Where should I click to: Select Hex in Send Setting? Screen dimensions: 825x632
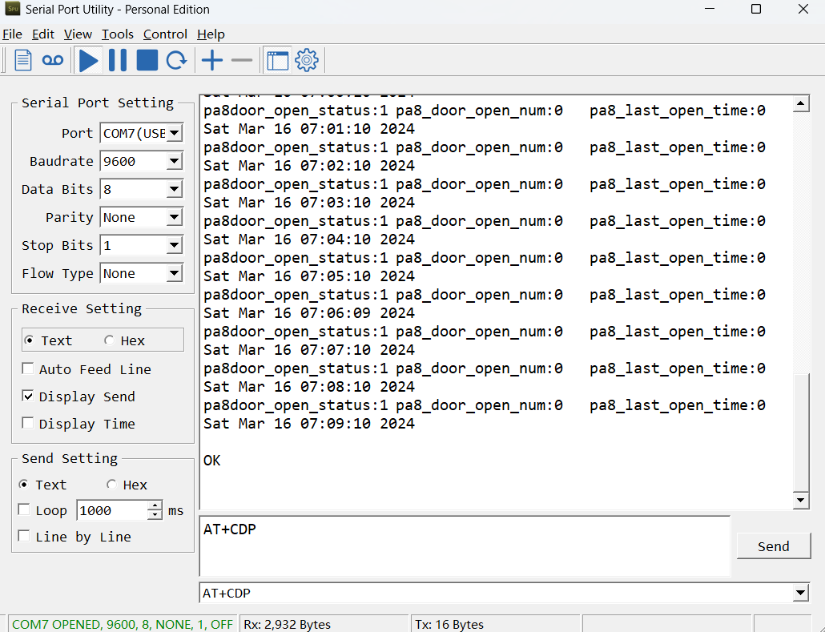[127, 485]
